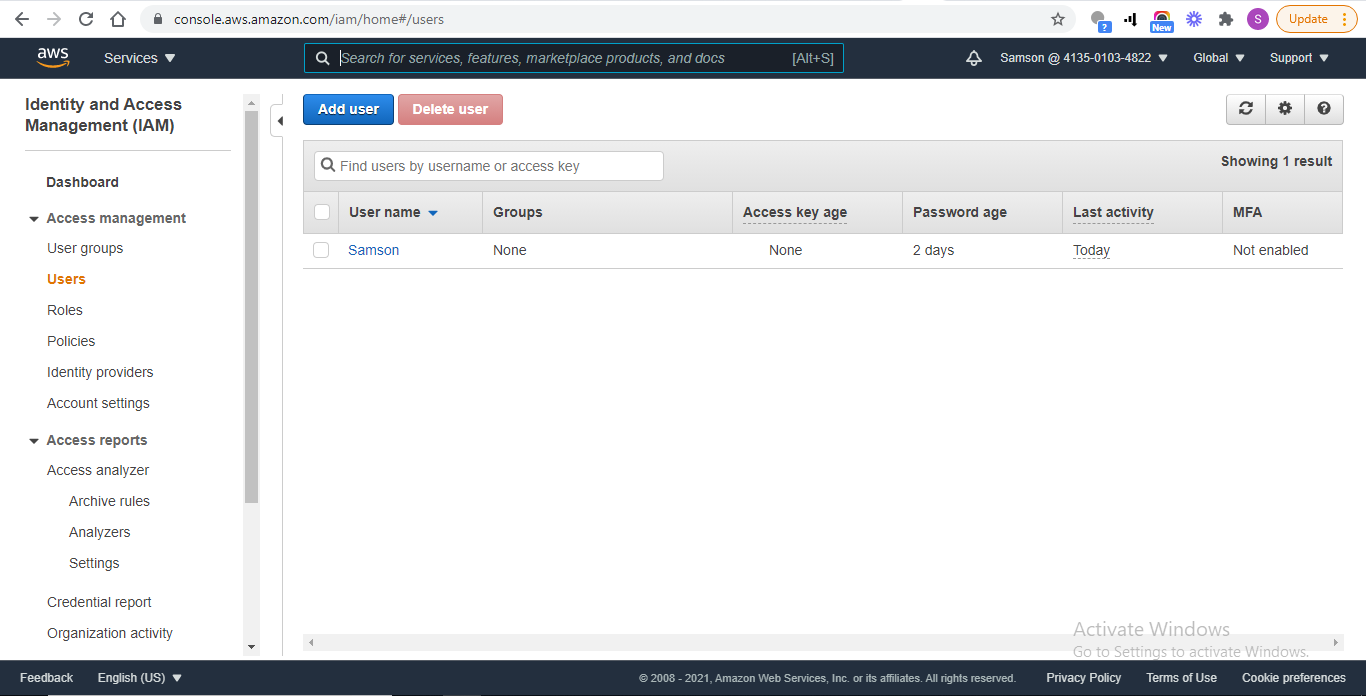Expand the Samson account menu

[1084, 58]
